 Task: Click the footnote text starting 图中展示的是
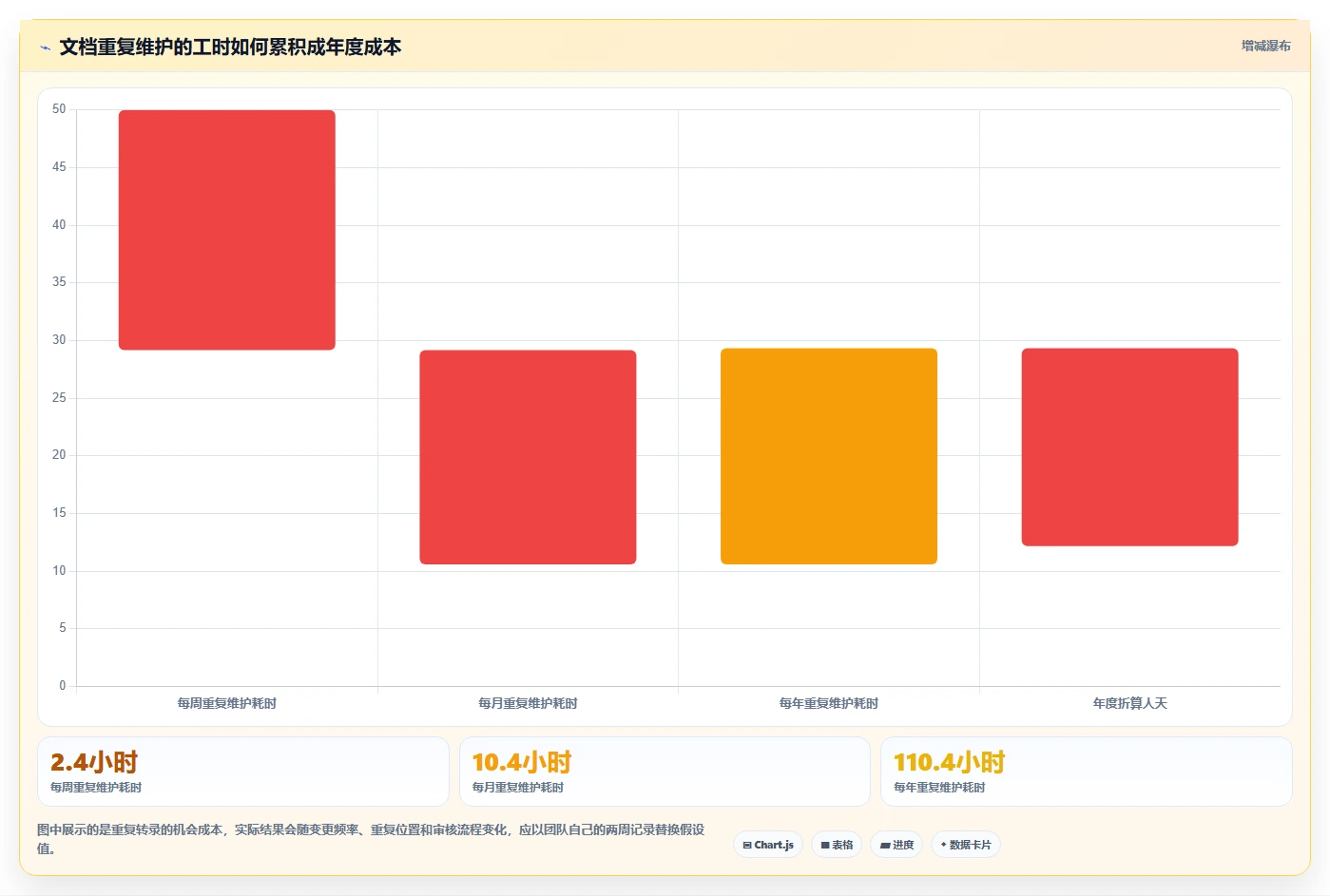(371, 839)
